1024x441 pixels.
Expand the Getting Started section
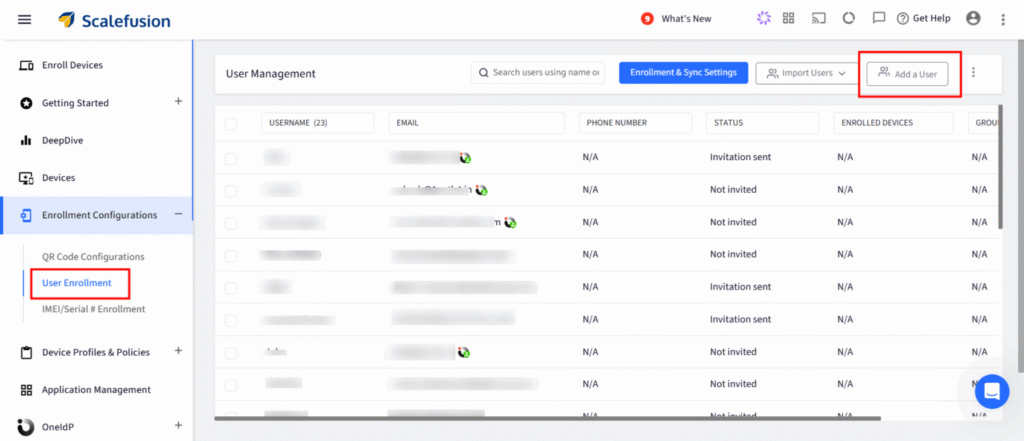tap(178, 102)
